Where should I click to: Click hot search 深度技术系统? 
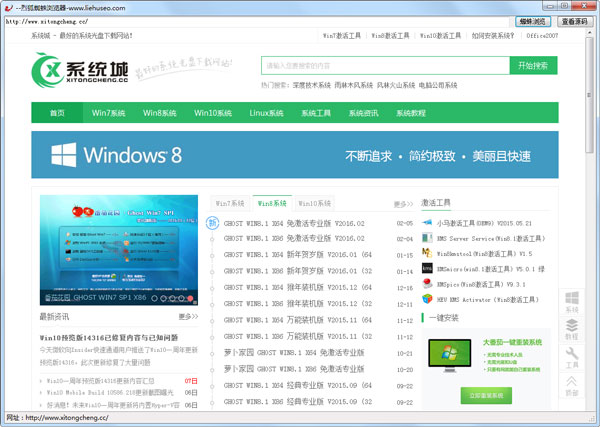[x=311, y=85]
